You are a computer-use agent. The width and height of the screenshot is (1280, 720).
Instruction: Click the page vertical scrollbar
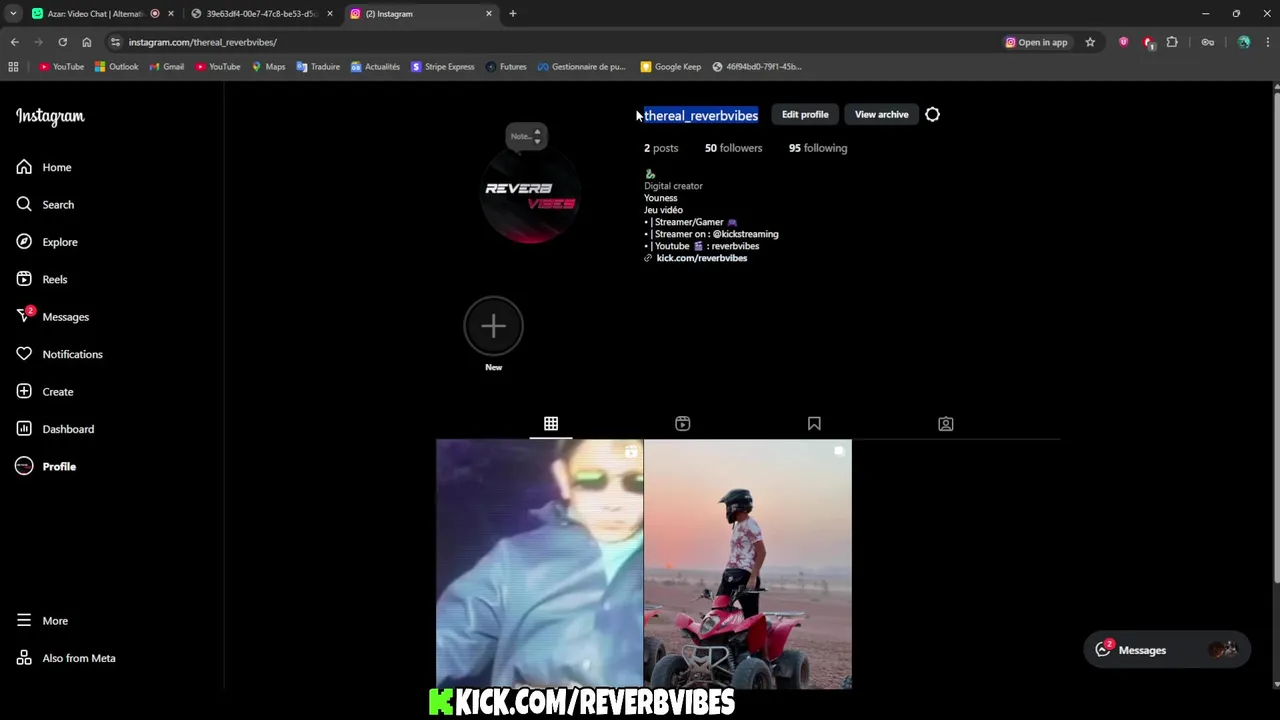pyautogui.click(x=1275, y=335)
